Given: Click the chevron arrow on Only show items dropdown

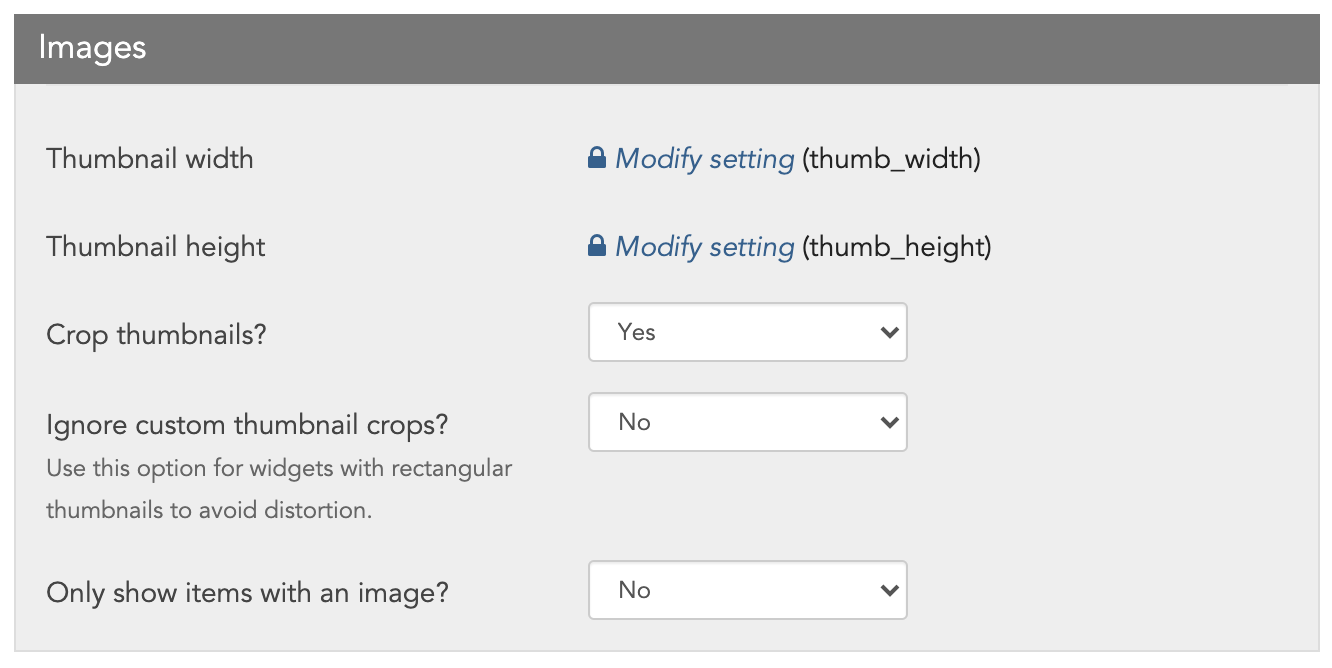Looking at the screenshot, I should pyautogui.click(x=889, y=591).
